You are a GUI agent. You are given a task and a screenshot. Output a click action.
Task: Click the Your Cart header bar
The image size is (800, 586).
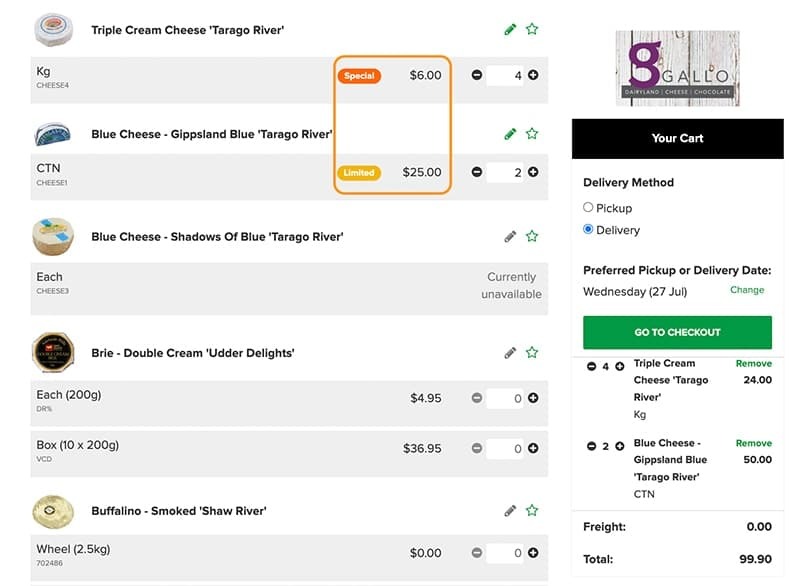tap(678, 139)
